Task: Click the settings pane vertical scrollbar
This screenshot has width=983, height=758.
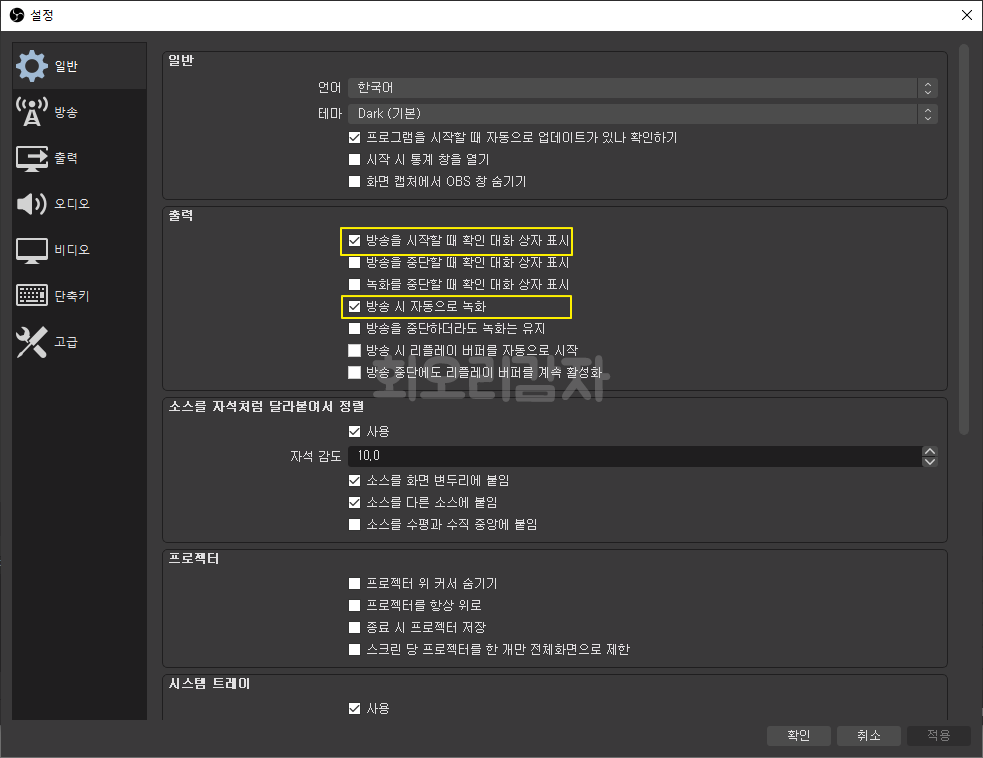Action: [x=964, y=238]
